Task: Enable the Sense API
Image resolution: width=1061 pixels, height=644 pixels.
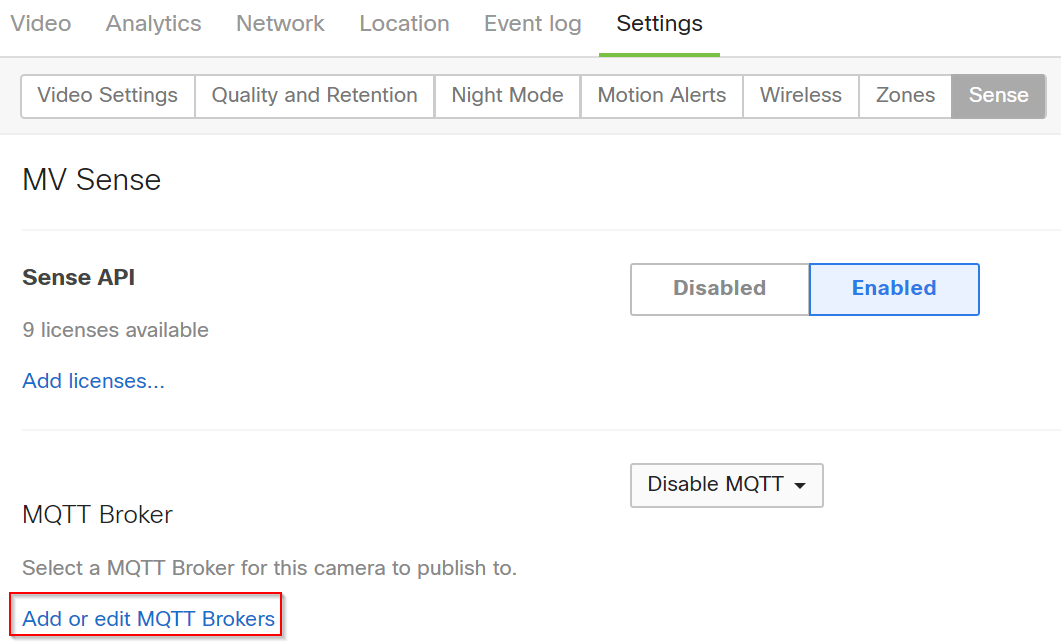Action: tap(893, 288)
